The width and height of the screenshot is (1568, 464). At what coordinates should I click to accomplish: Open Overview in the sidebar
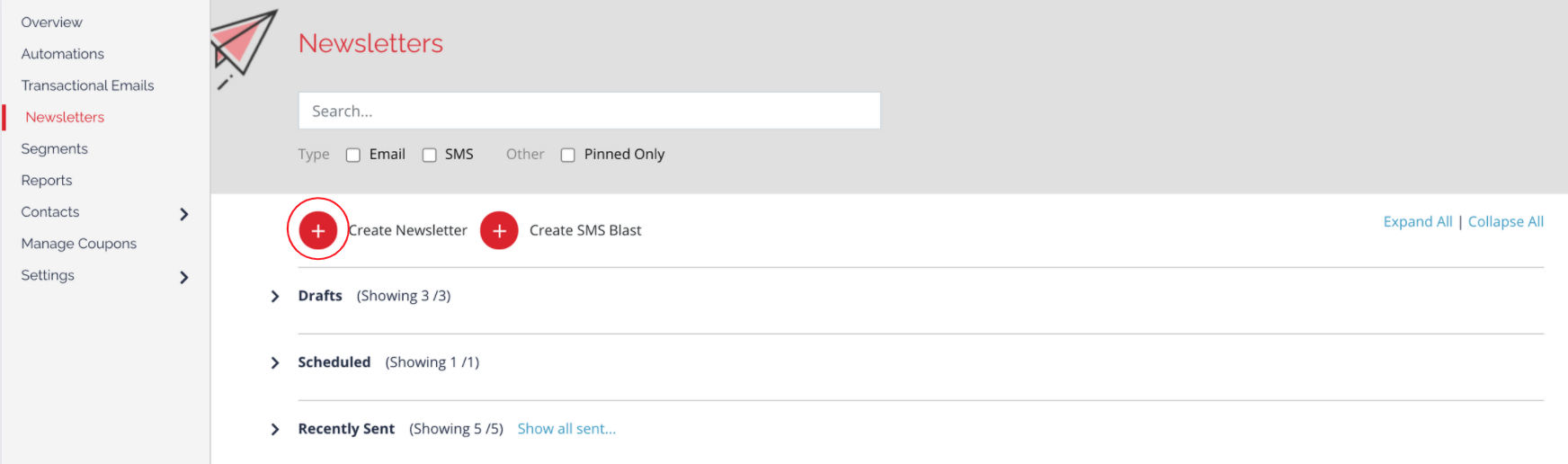point(52,22)
